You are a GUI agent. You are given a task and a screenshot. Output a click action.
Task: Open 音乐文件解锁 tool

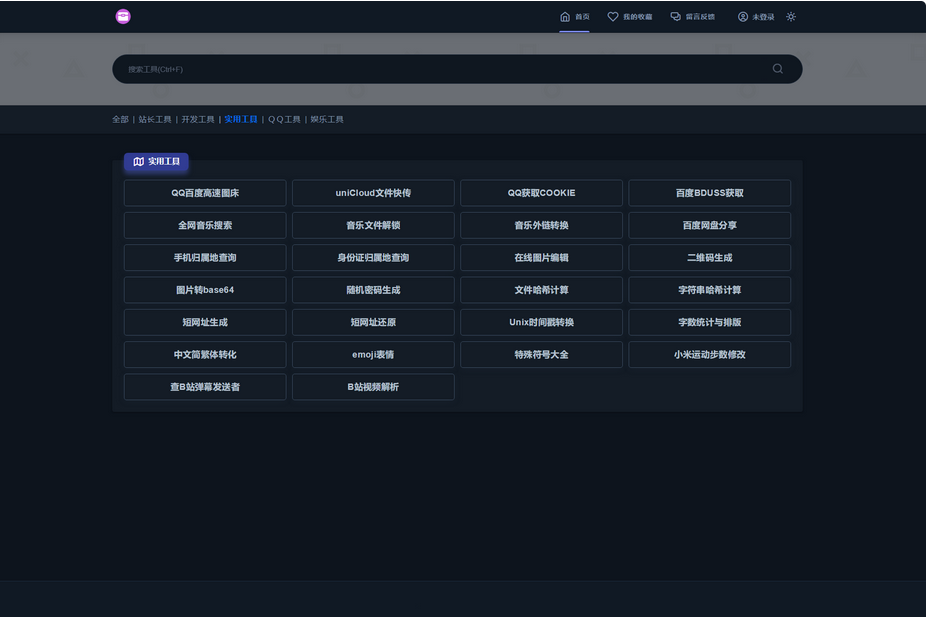373,225
